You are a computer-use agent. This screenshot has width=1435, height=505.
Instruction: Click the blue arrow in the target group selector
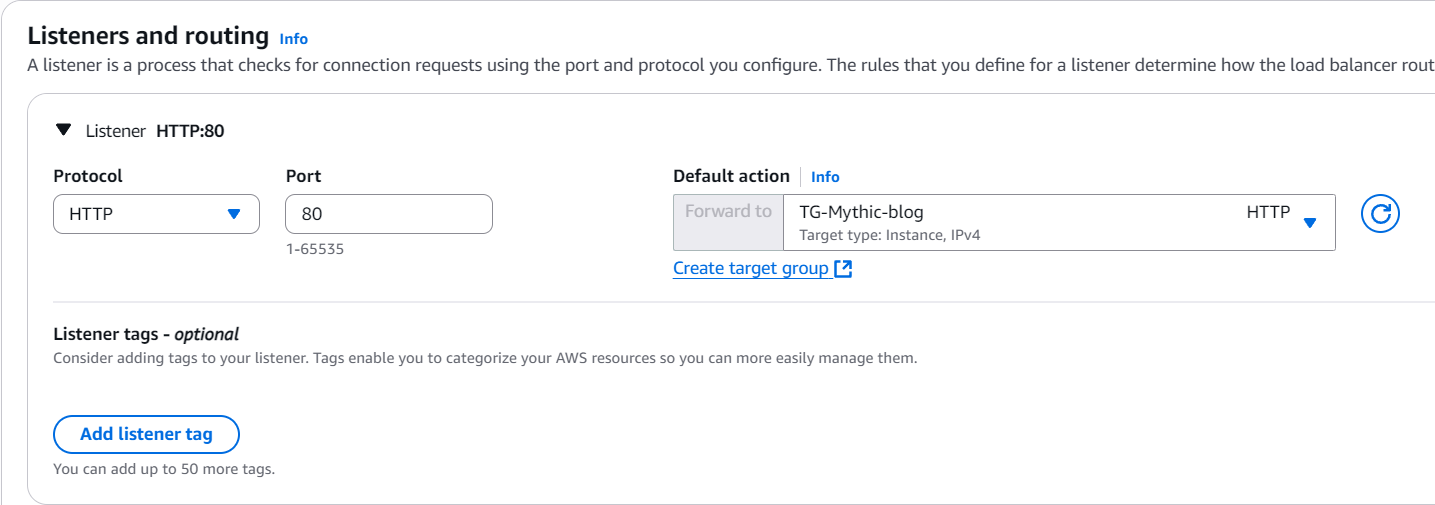click(1310, 223)
